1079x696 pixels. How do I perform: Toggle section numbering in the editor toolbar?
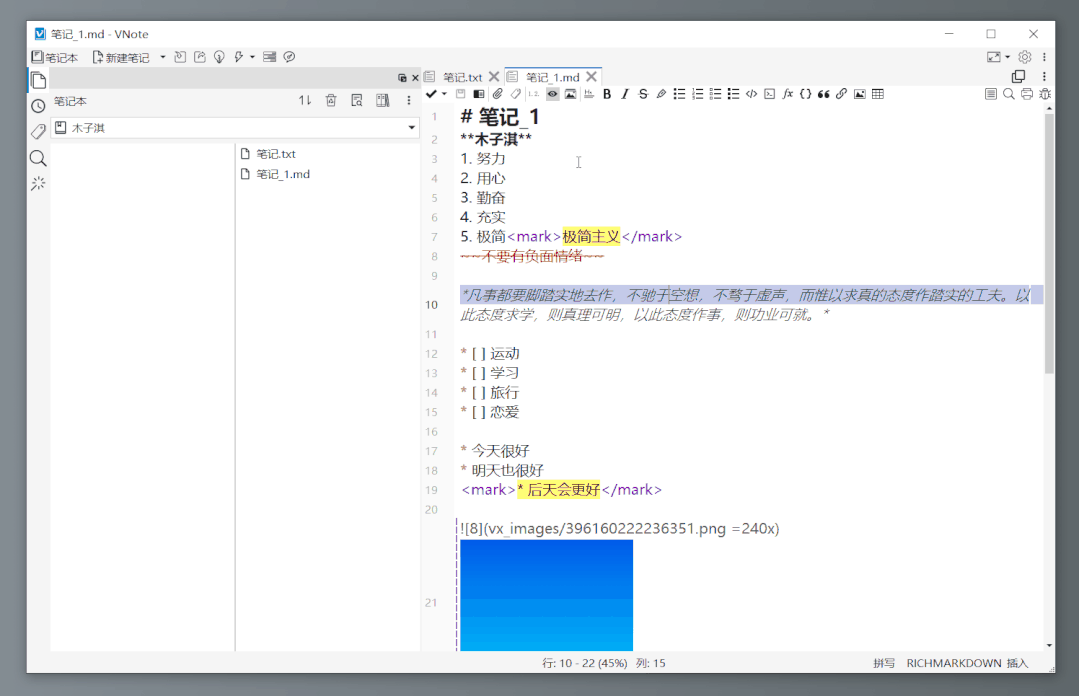[x=533, y=94]
